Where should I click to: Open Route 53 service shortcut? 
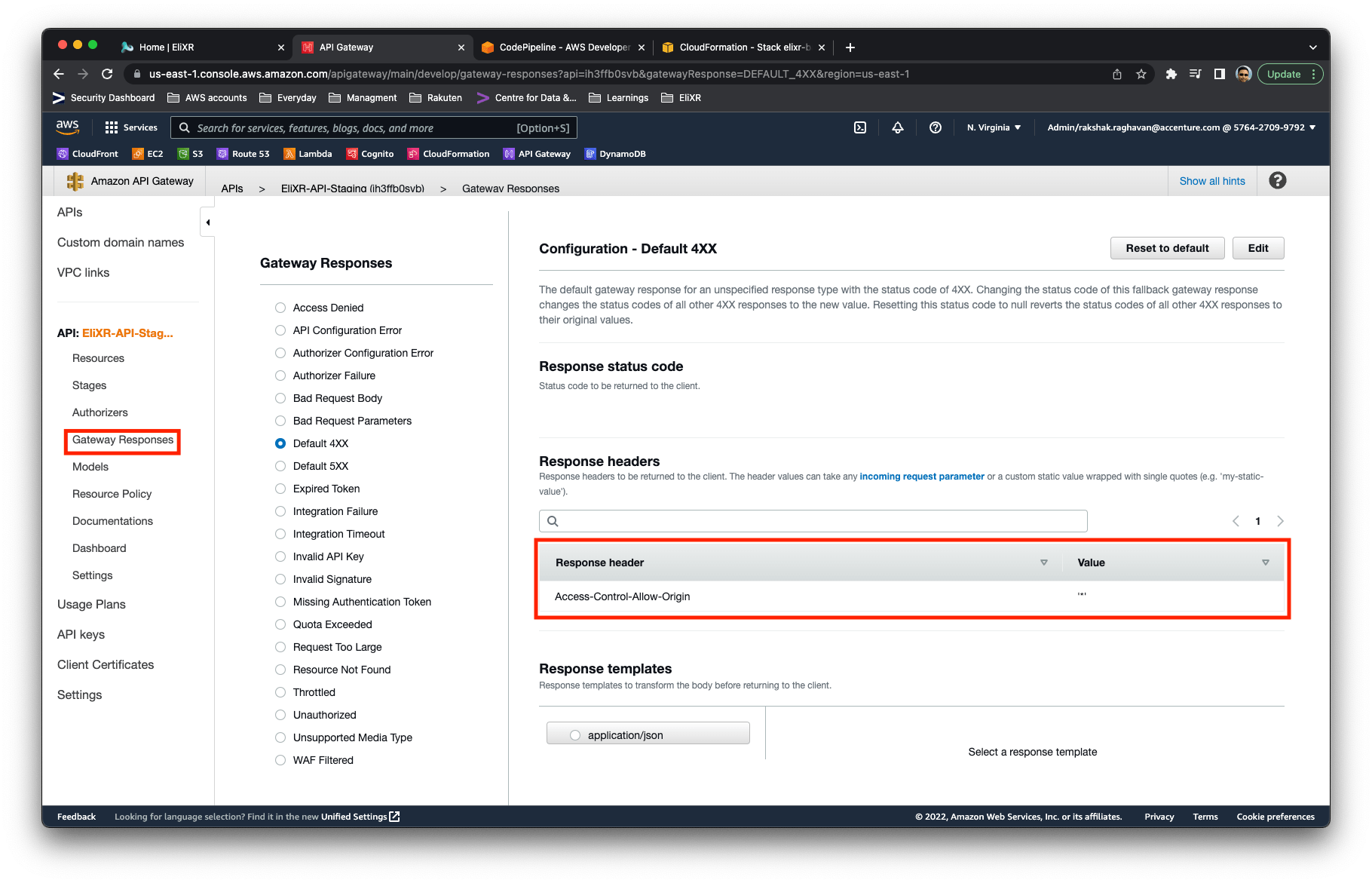243,154
